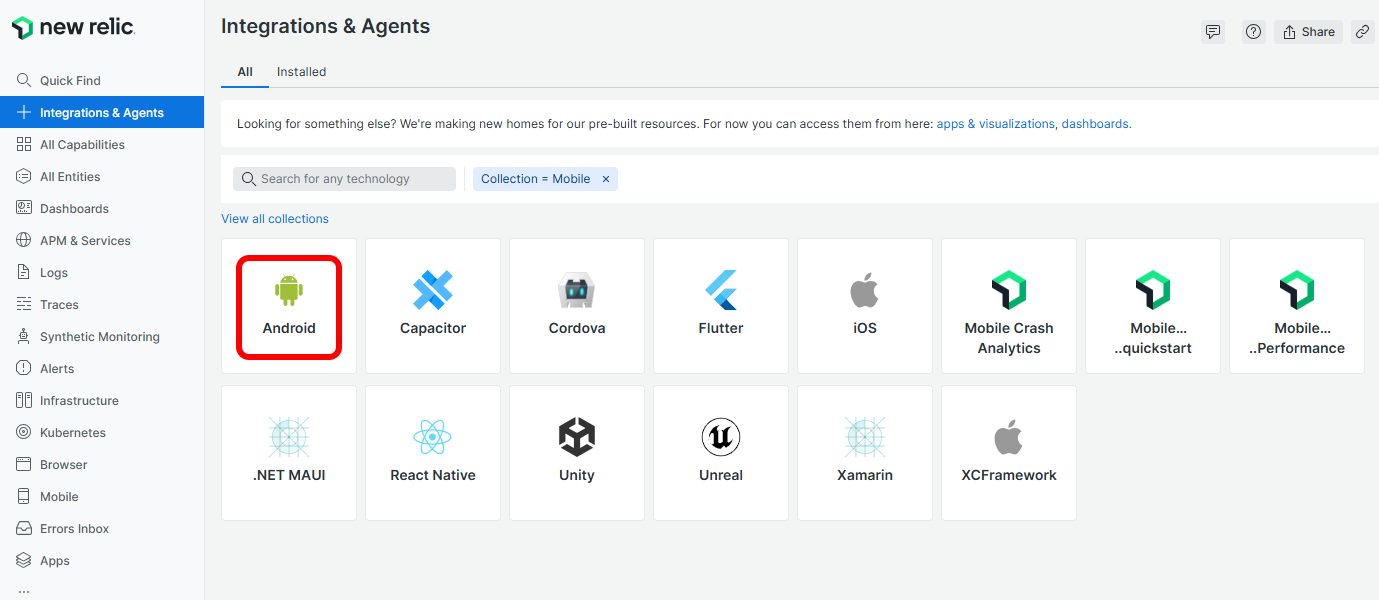This screenshot has width=1379, height=600.
Task: Select the .NET MAUI integration card
Action: point(289,453)
